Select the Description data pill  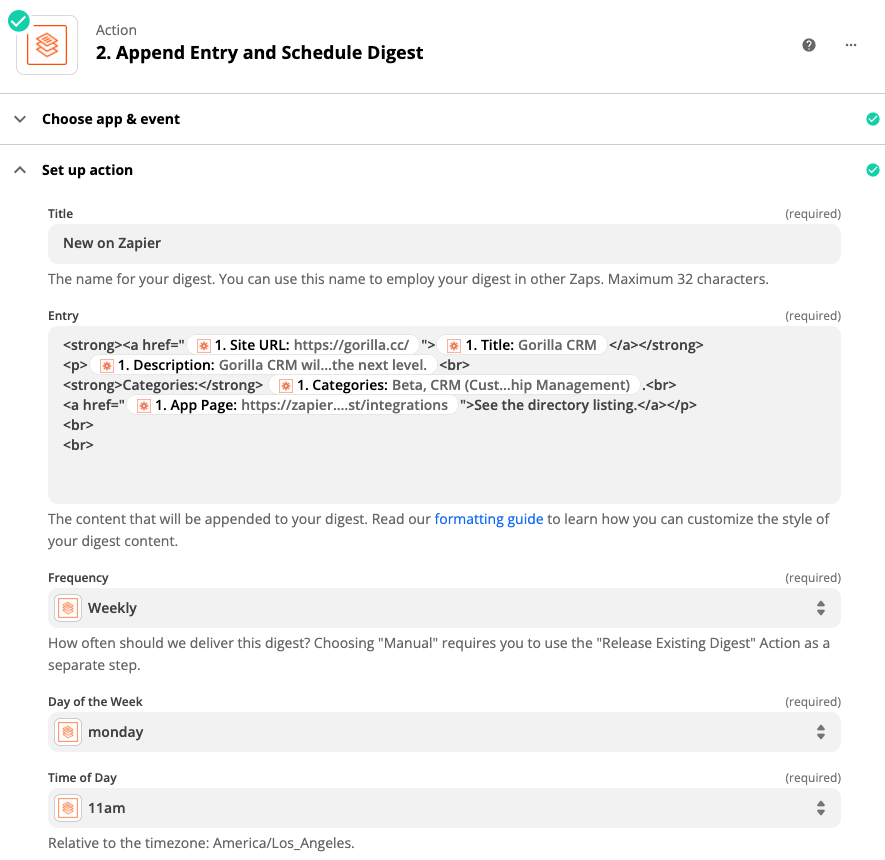pos(264,365)
